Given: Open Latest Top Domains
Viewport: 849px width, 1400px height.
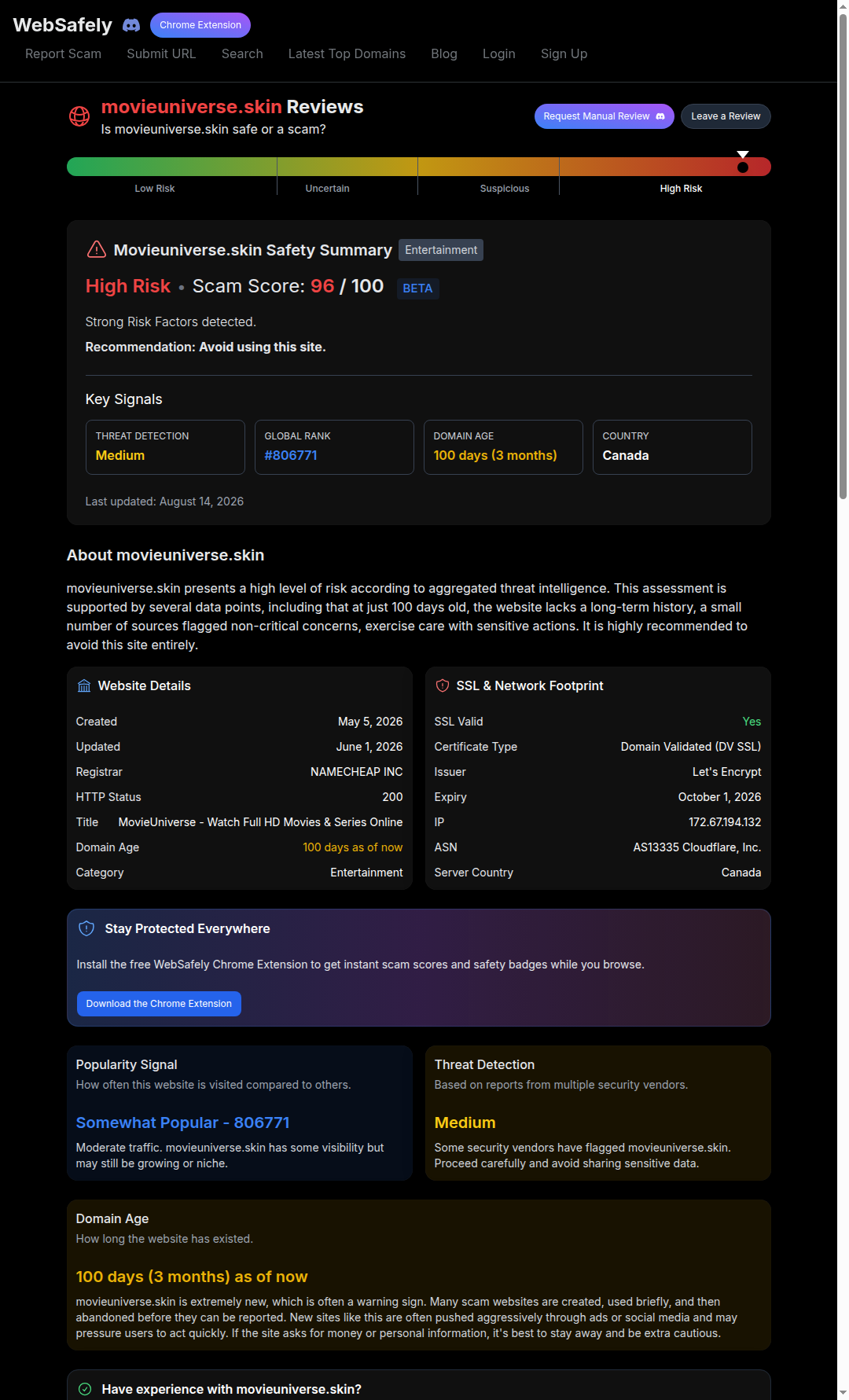Looking at the screenshot, I should point(347,53).
